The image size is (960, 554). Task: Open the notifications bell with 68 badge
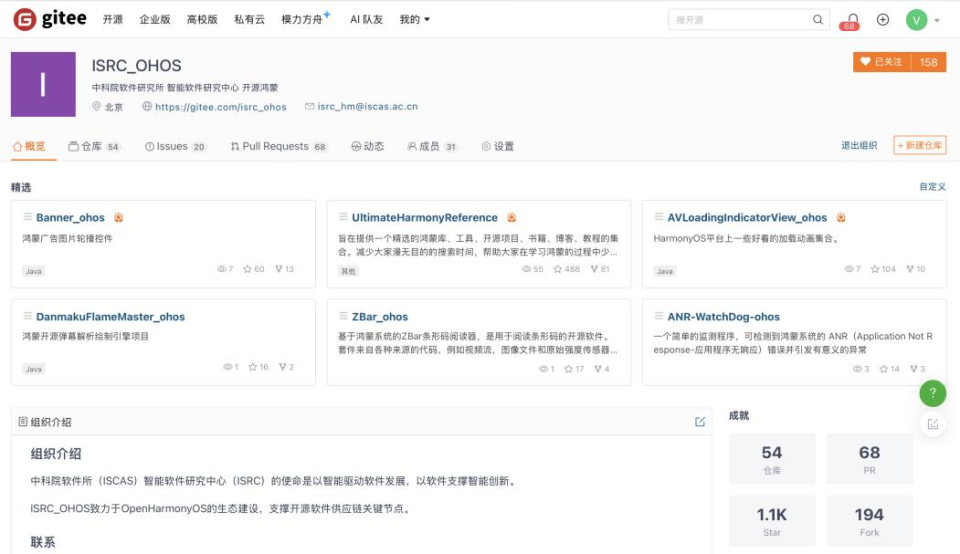850,21
